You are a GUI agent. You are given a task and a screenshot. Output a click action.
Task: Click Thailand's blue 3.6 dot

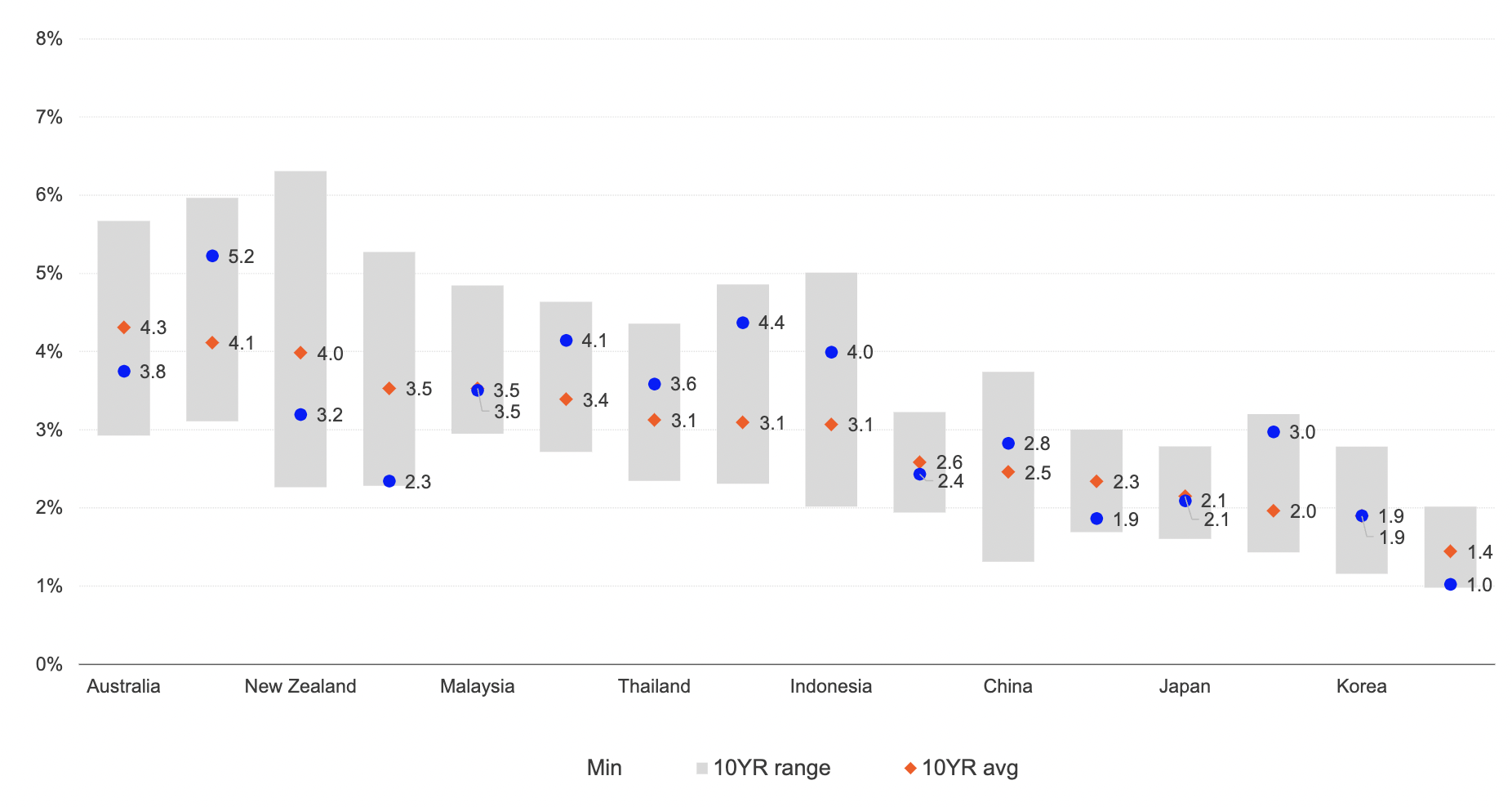[x=655, y=384]
